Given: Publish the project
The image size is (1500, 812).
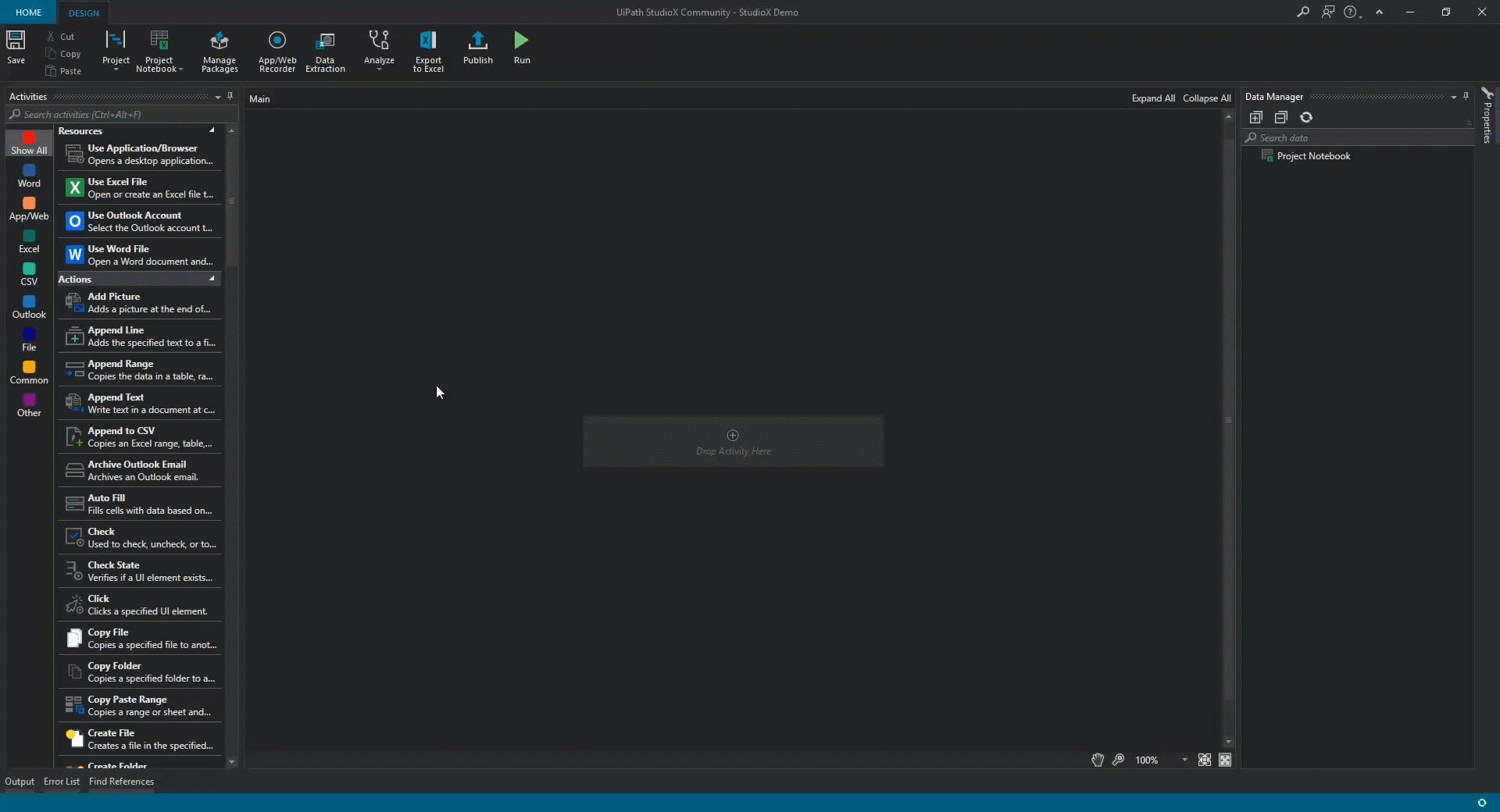Looking at the screenshot, I should click(478, 47).
